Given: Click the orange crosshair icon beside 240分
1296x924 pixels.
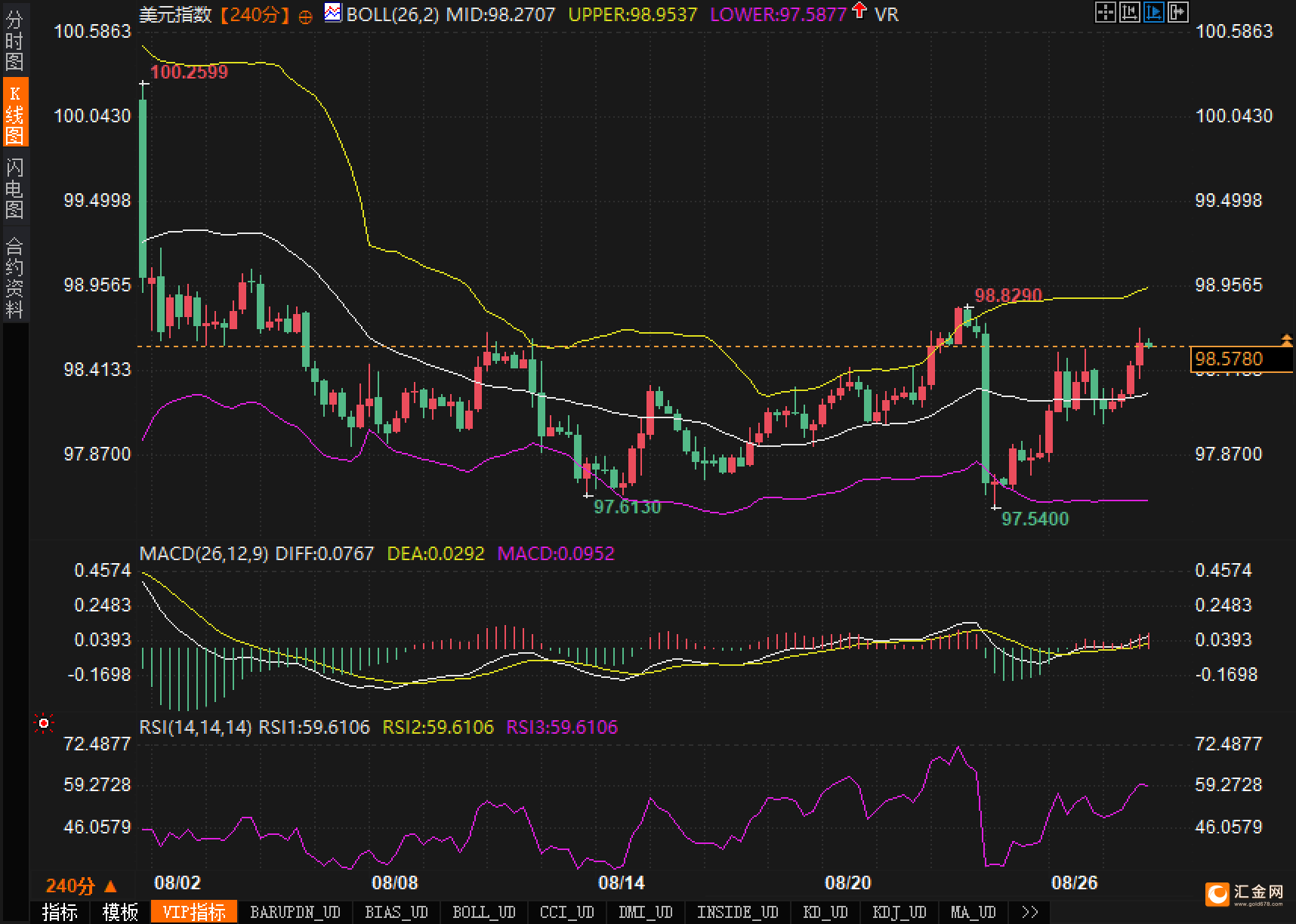Looking at the screenshot, I should [305, 16].
